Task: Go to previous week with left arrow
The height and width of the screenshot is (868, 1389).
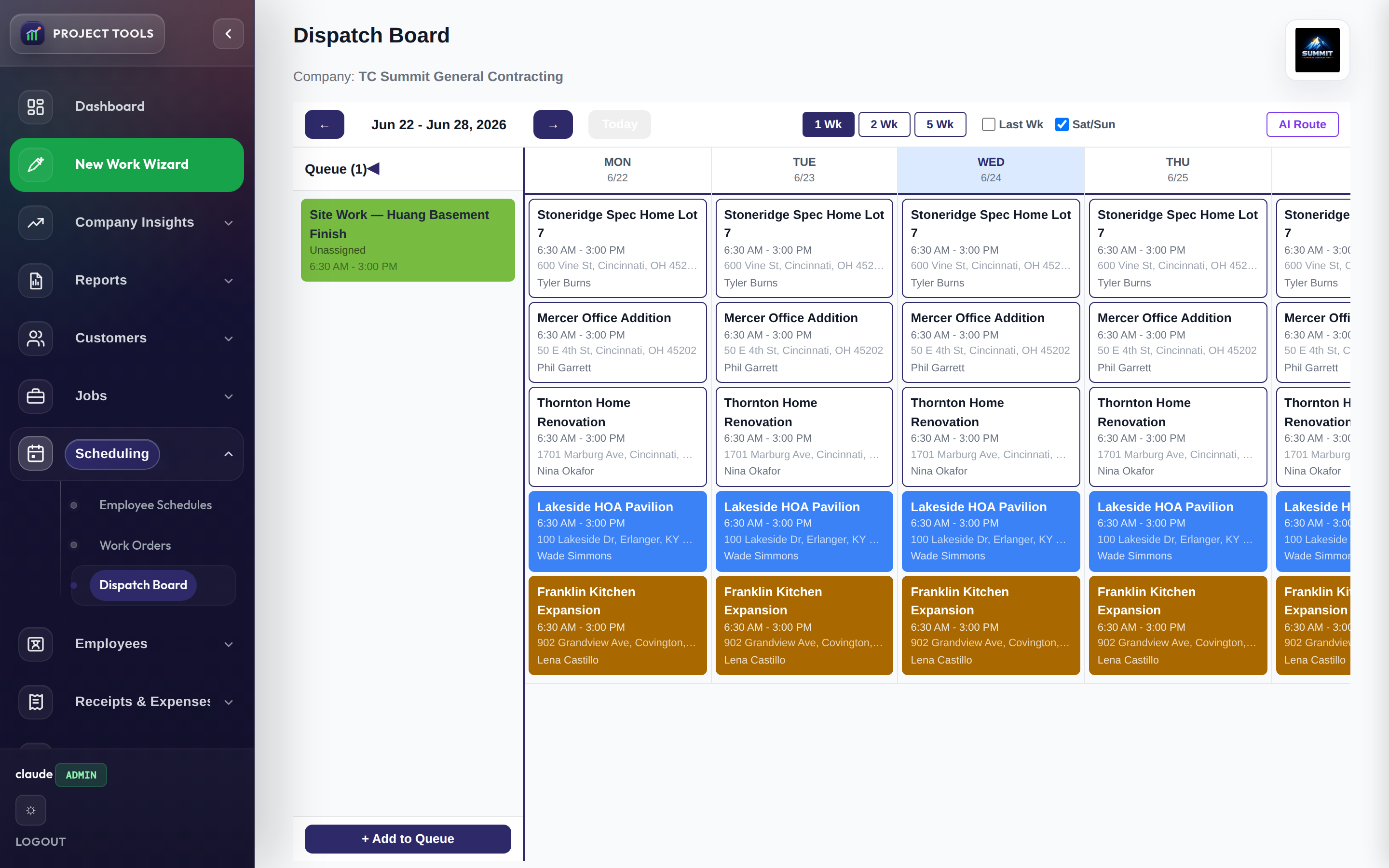Action: (x=324, y=124)
